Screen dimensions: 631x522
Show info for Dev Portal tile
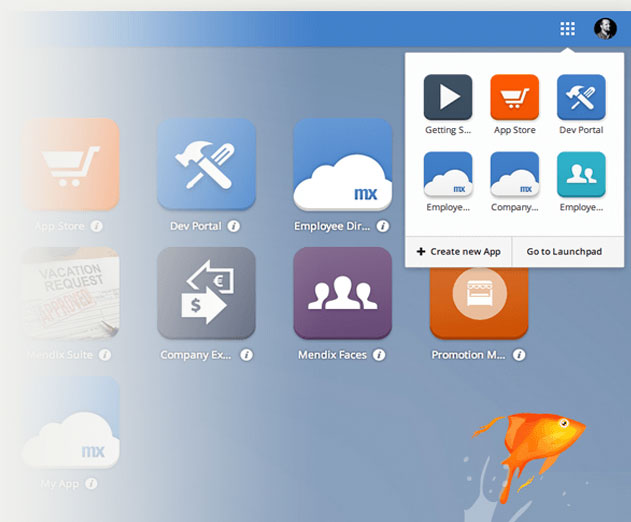233,226
